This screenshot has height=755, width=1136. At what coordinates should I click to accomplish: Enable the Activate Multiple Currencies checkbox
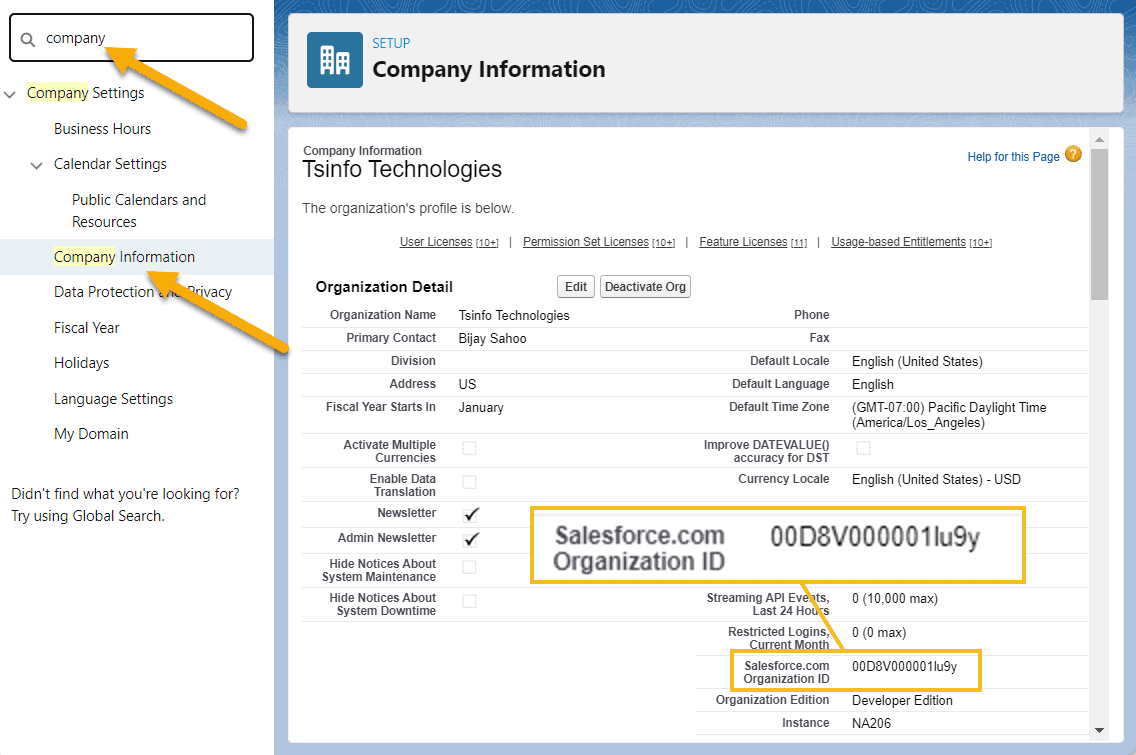pyautogui.click(x=469, y=448)
